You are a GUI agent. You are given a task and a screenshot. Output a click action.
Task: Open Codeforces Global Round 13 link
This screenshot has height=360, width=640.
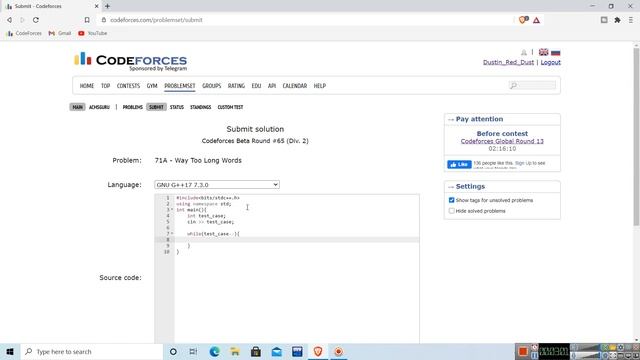click(x=502, y=141)
